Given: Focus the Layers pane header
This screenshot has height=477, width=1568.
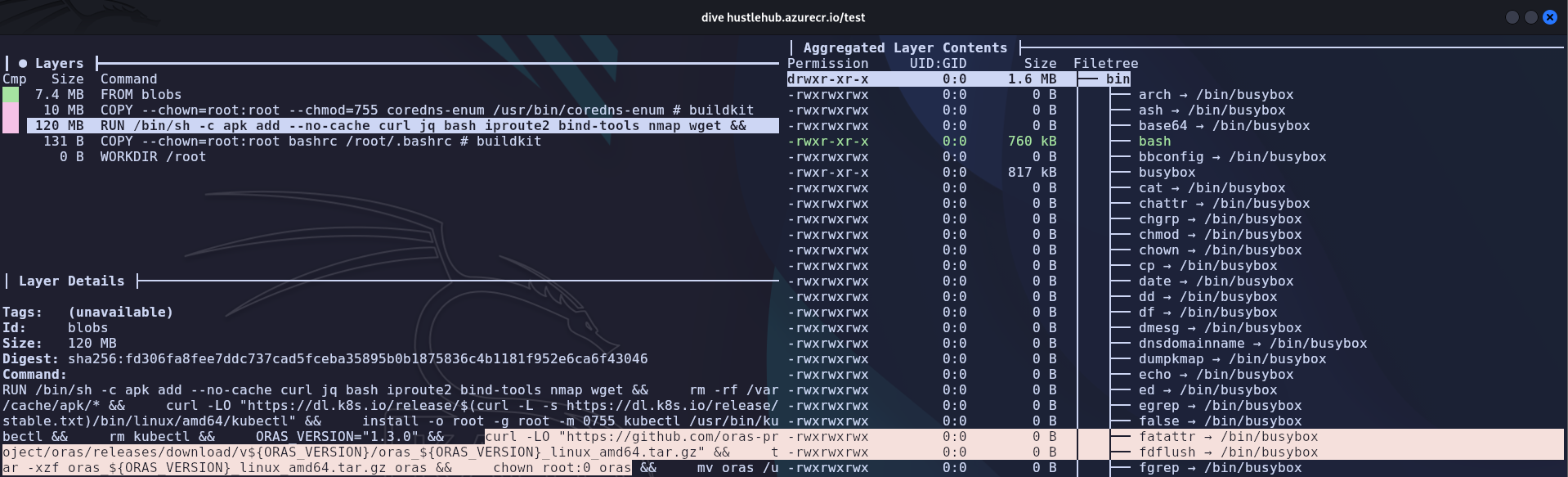Looking at the screenshot, I should (x=59, y=64).
